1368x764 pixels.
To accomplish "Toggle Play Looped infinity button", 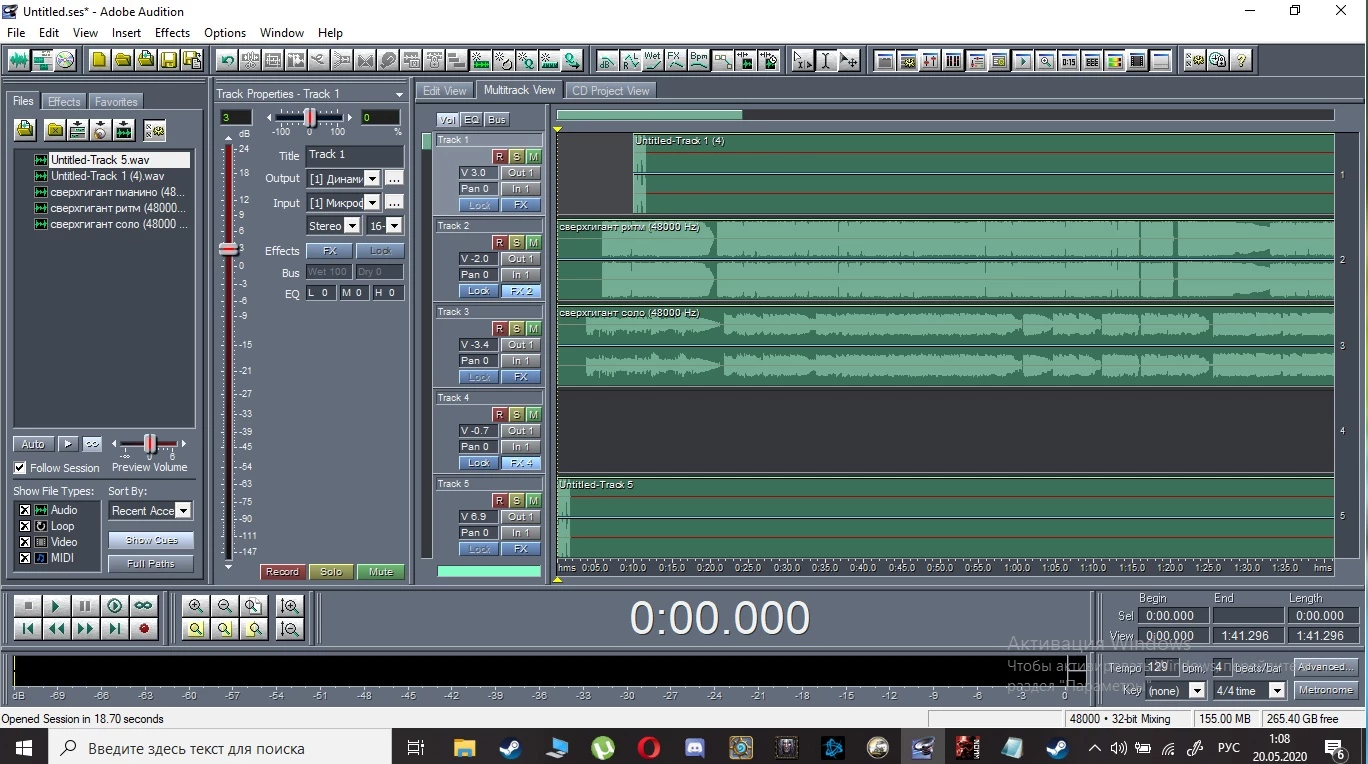I will coord(144,606).
